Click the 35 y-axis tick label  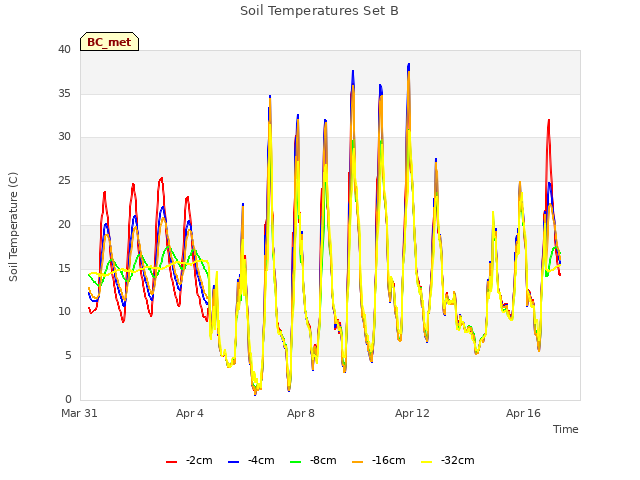point(64,93)
